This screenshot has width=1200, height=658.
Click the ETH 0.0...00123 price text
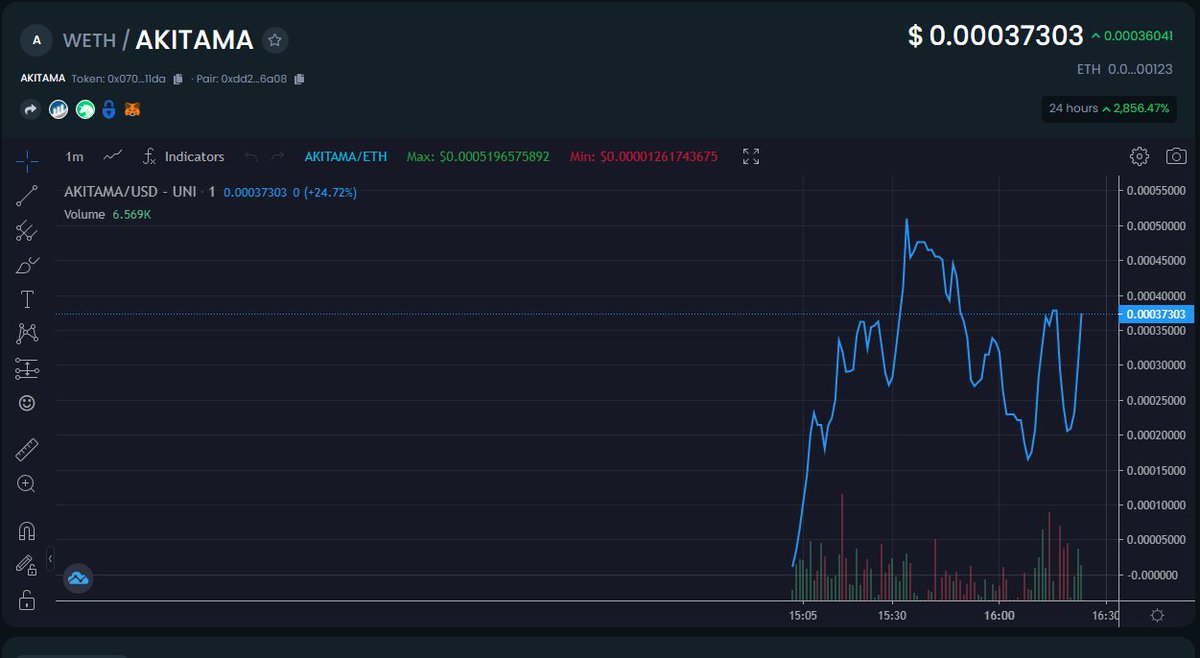[x=1123, y=69]
